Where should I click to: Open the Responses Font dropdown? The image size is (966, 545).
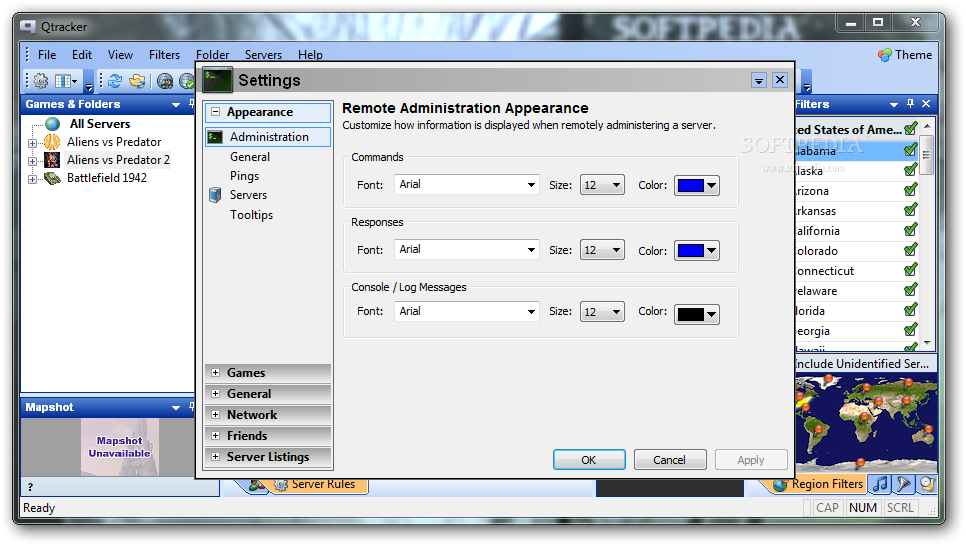point(467,249)
